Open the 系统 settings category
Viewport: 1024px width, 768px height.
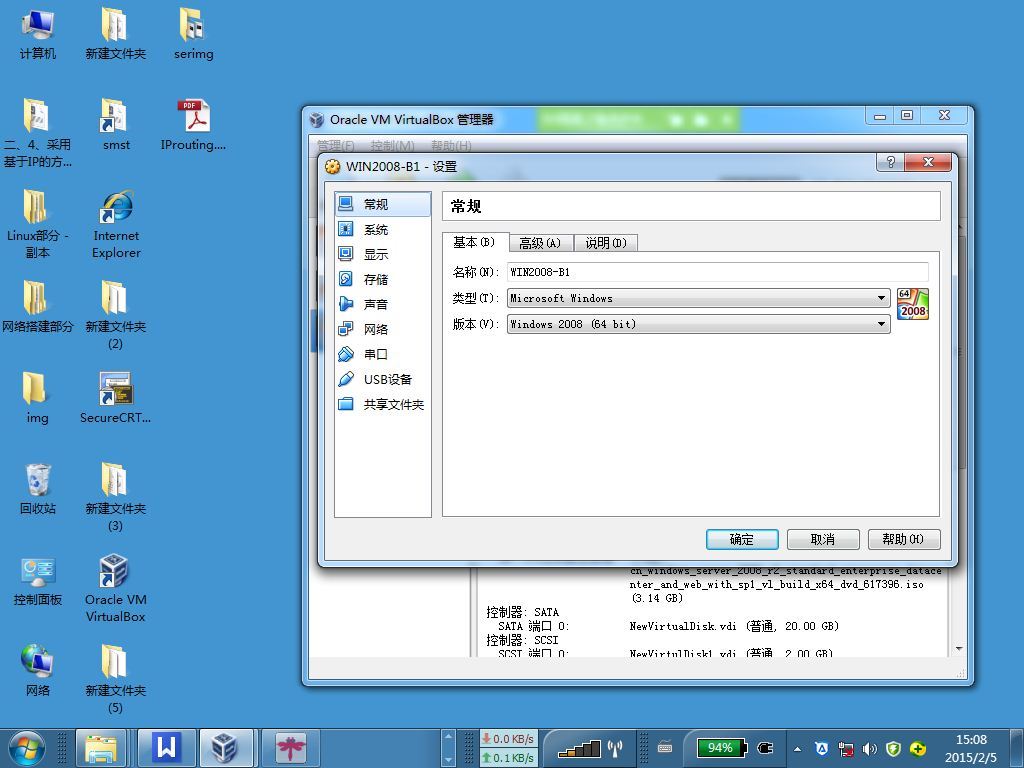(x=383, y=229)
